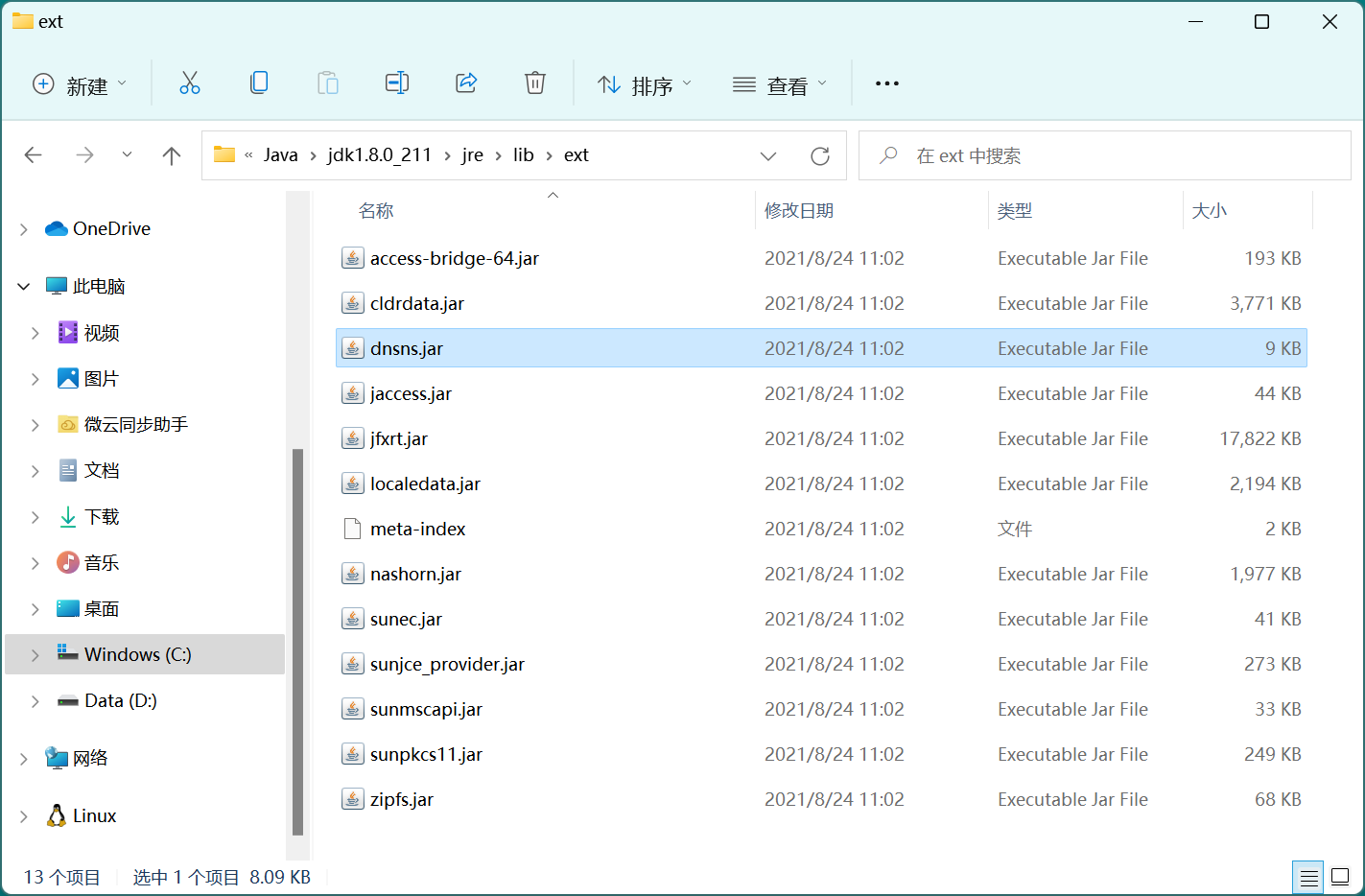Image resolution: width=1365 pixels, height=896 pixels.
Task: Sort by Name (名称) column header
Action: pos(376,211)
